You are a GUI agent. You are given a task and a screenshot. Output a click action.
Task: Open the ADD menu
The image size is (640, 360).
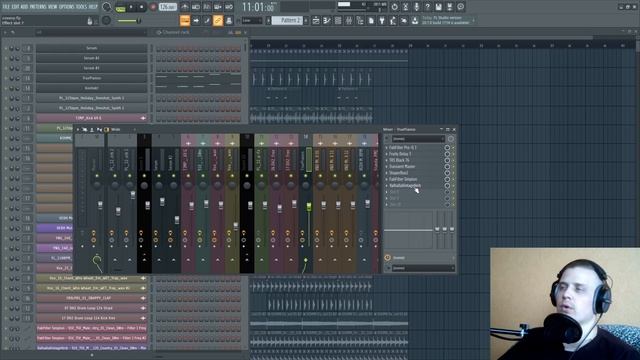point(24,7)
